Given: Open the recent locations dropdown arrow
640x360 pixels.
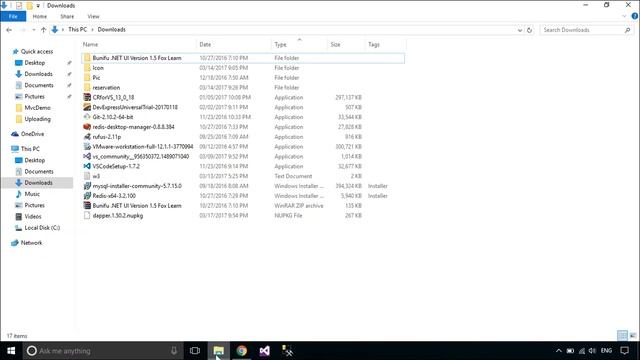Looking at the screenshot, I should pos(33,30).
